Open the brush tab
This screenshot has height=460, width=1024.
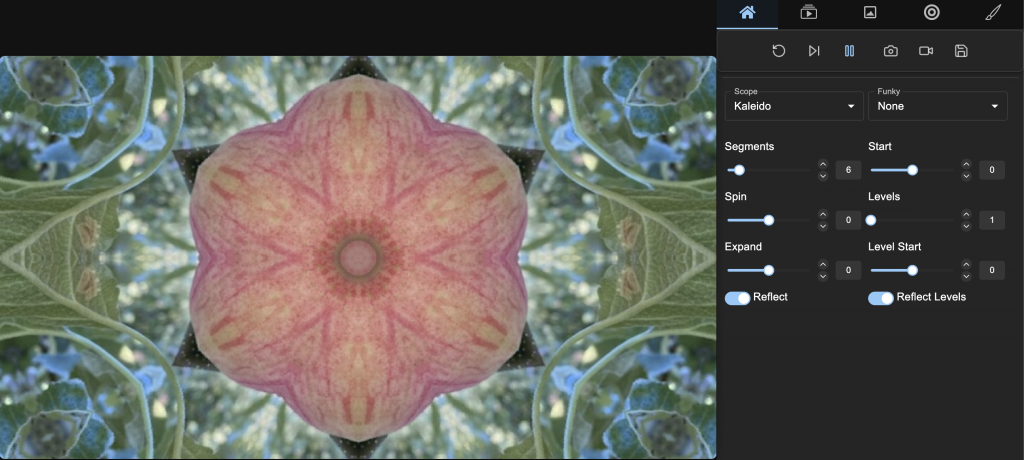pos(993,13)
